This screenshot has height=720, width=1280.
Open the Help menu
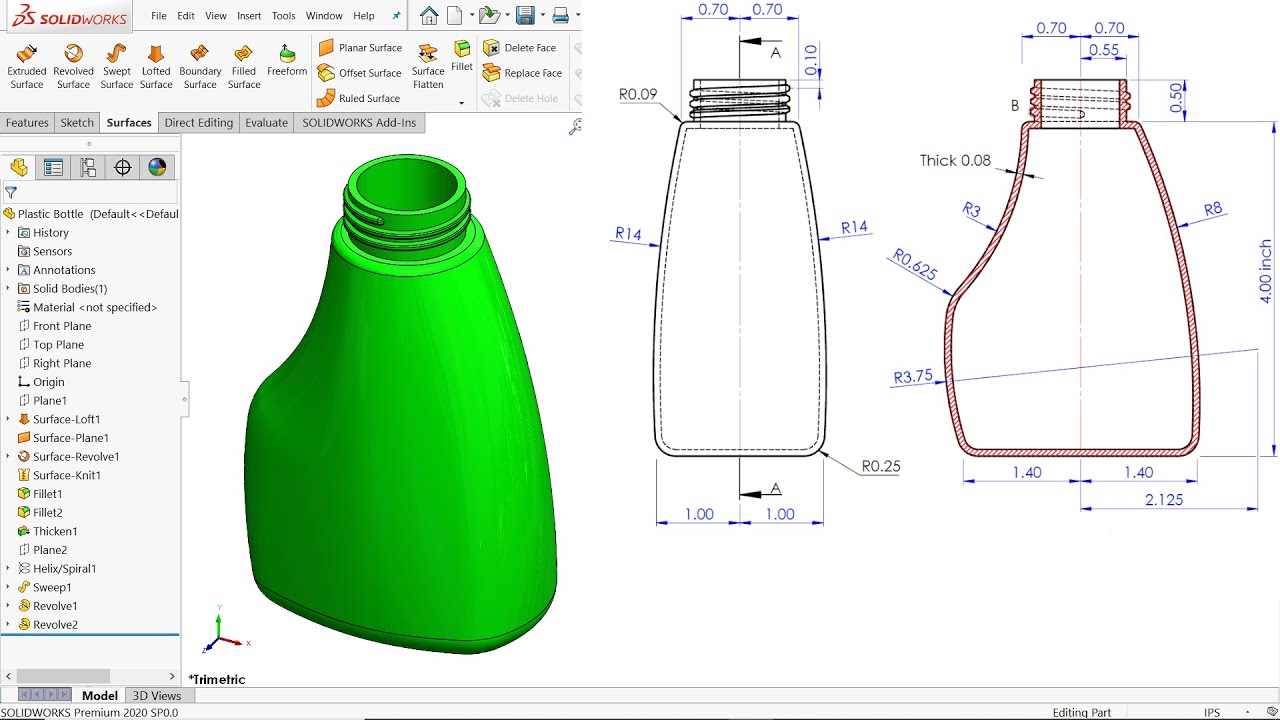pos(364,16)
